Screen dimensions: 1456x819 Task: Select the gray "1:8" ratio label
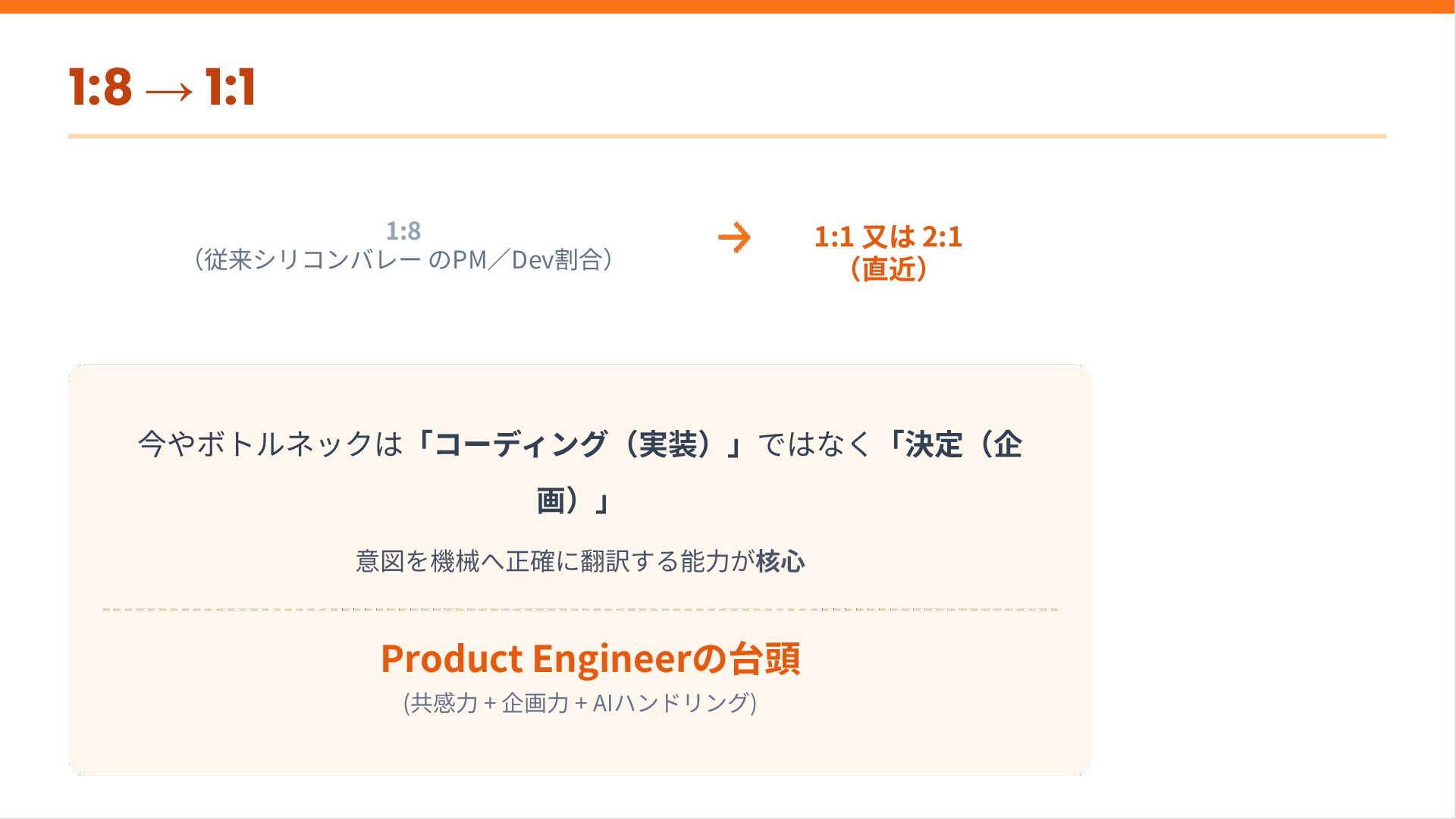pos(403,231)
